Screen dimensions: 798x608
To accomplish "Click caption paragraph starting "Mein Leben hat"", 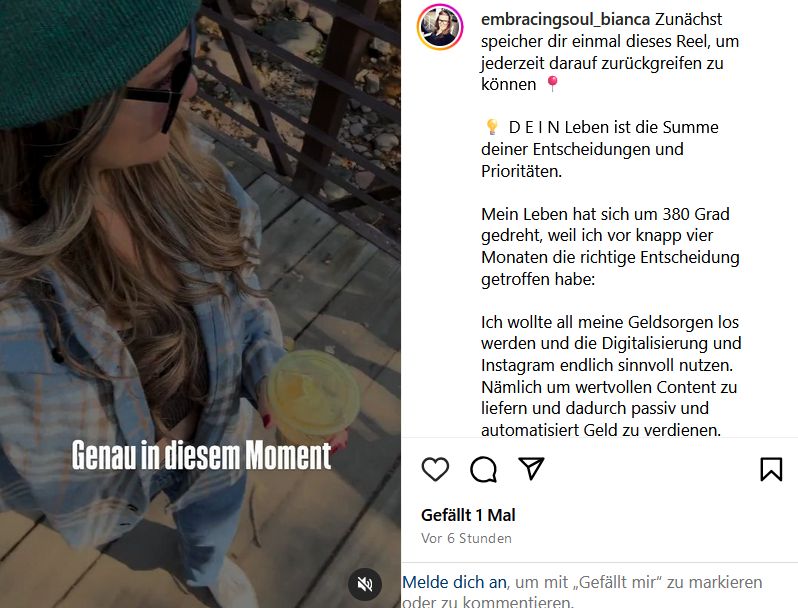I will 610,246.
